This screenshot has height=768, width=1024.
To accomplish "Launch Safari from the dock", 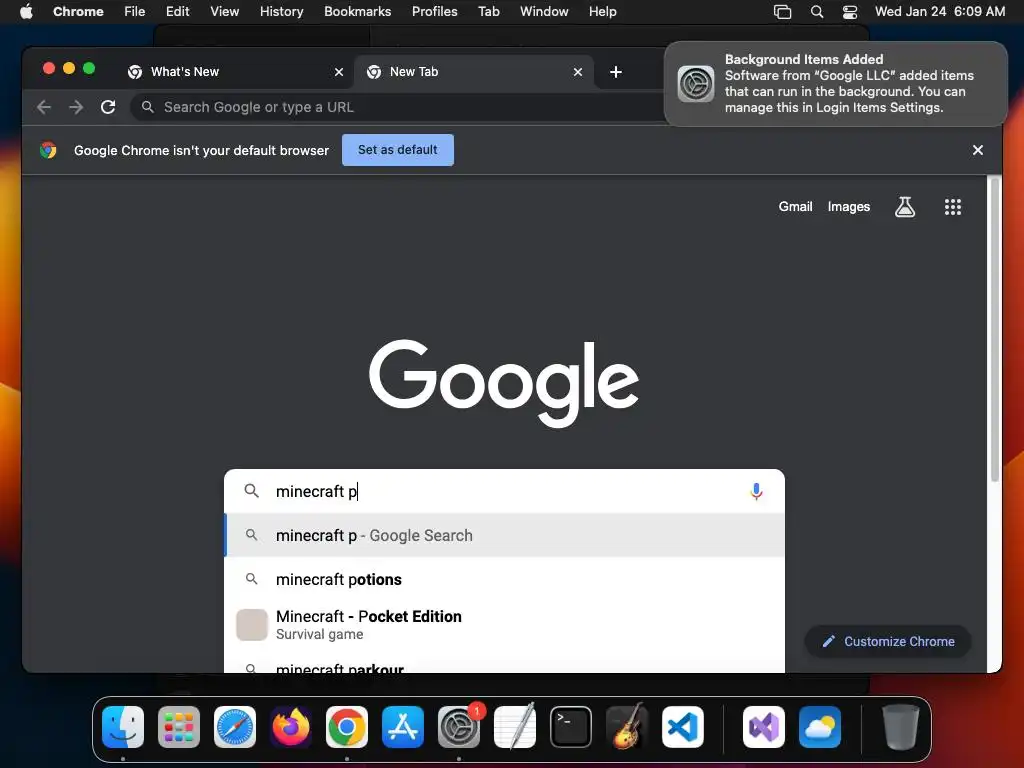I will point(234,727).
